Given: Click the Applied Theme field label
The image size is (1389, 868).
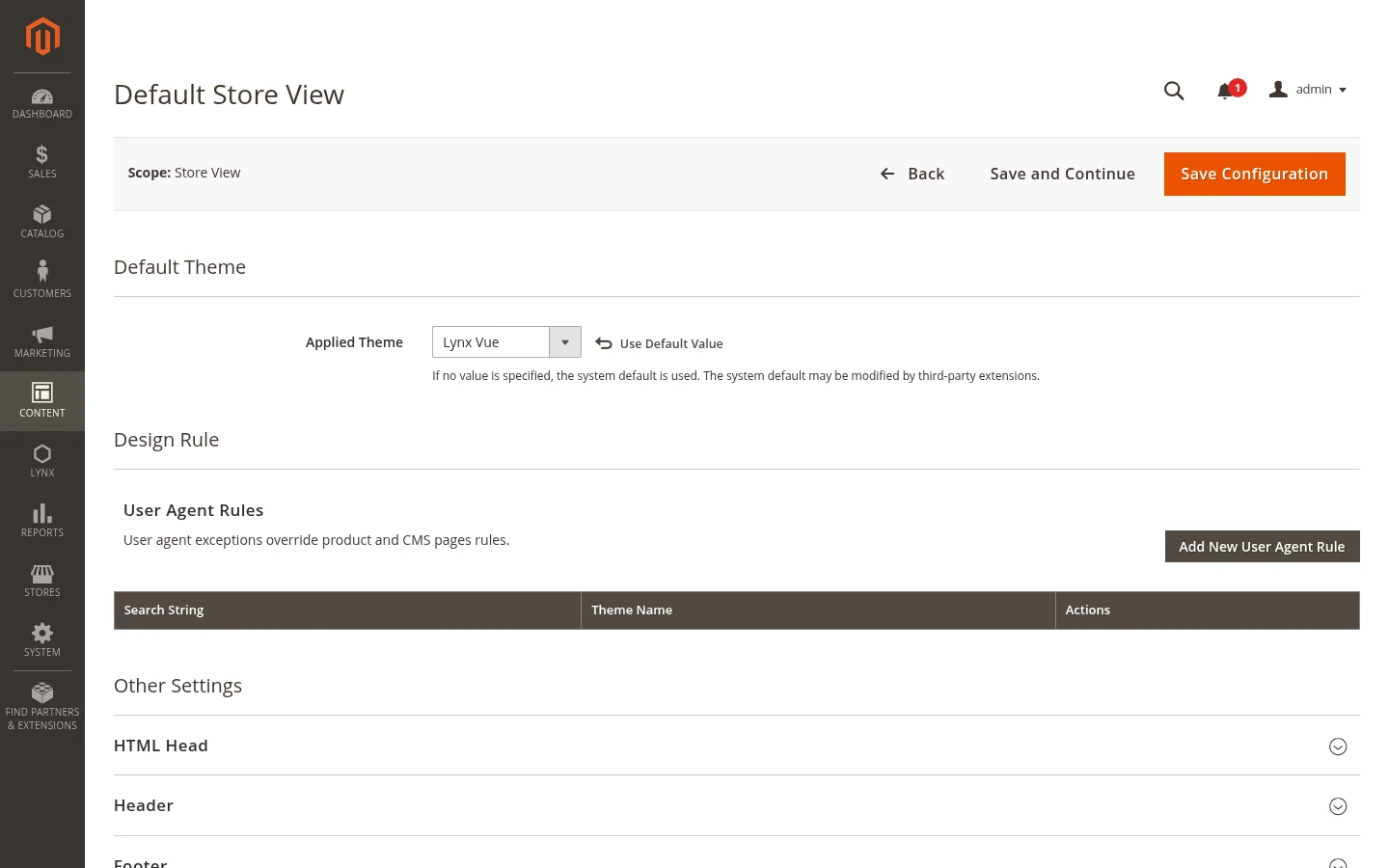Looking at the screenshot, I should click(354, 342).
